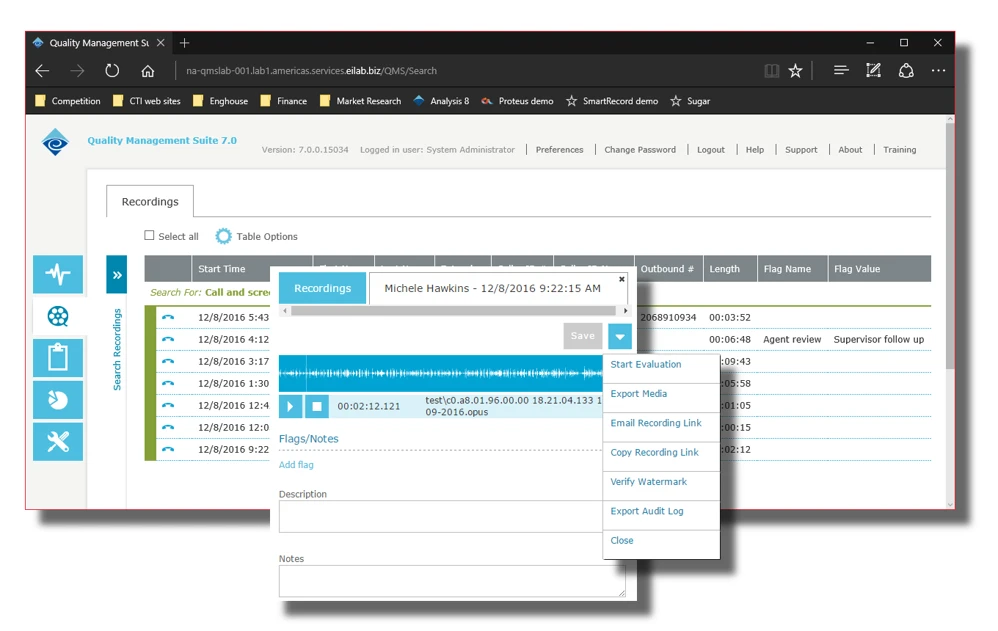
Task: Click the browser address bar
Action: point(311,71)
